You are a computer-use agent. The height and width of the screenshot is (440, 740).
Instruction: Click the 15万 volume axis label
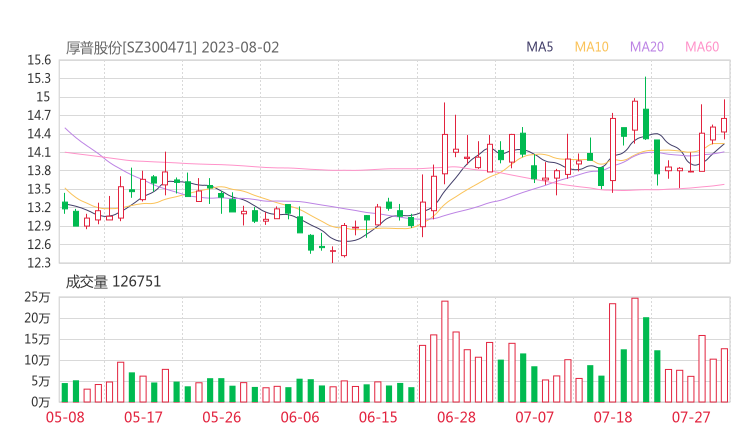pos(37,339)
